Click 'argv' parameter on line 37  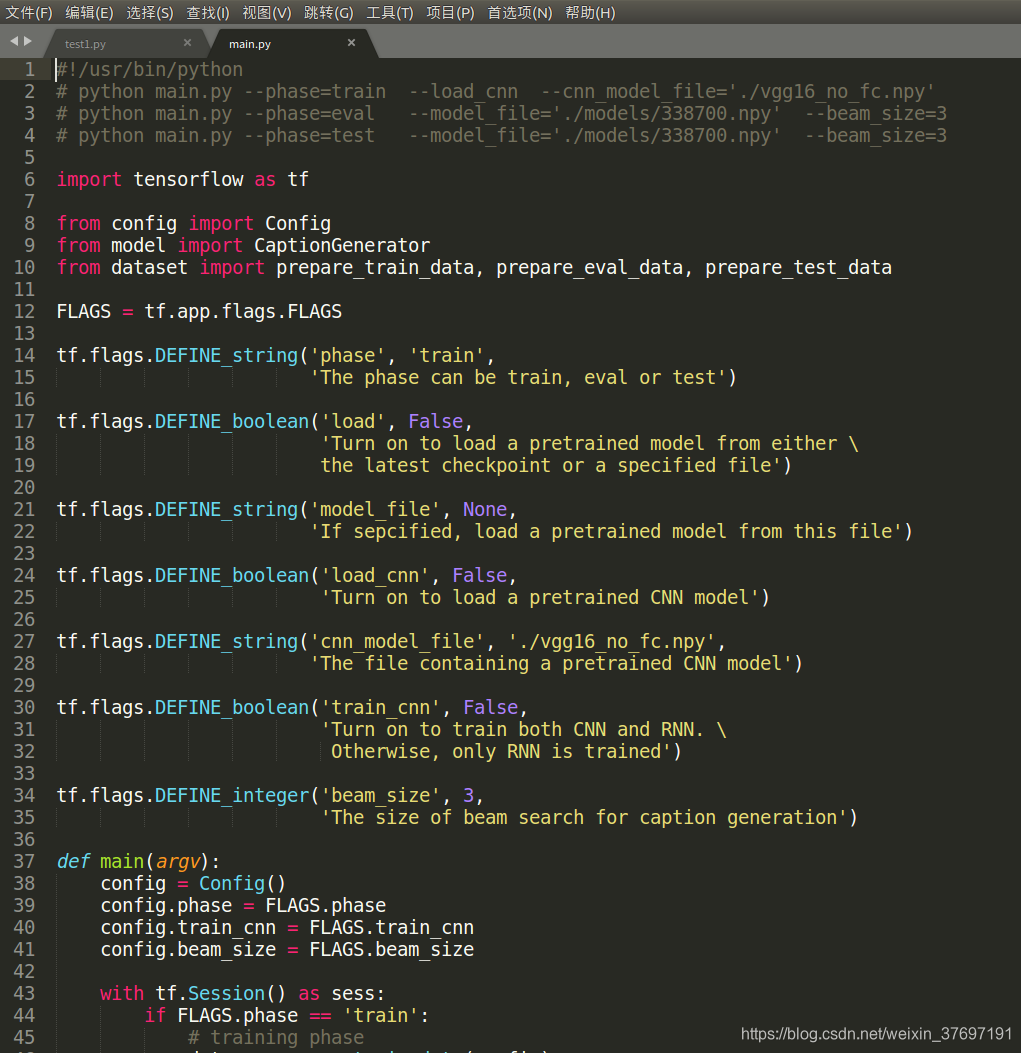[177, 862]
